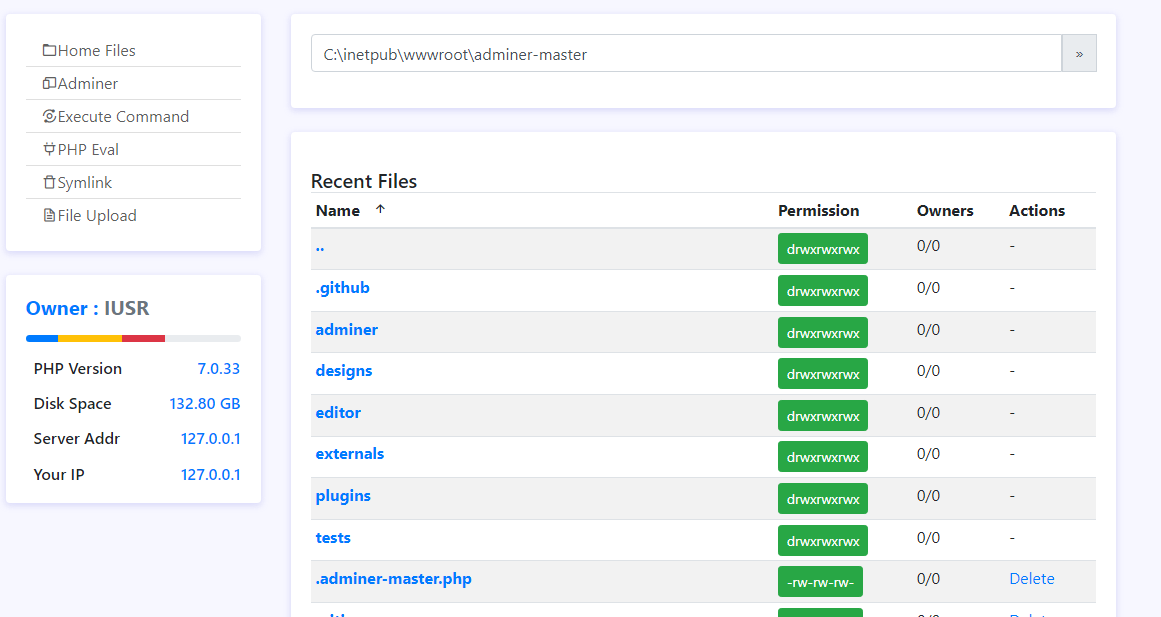Click the PHP Version label

[x=78, y=368]
